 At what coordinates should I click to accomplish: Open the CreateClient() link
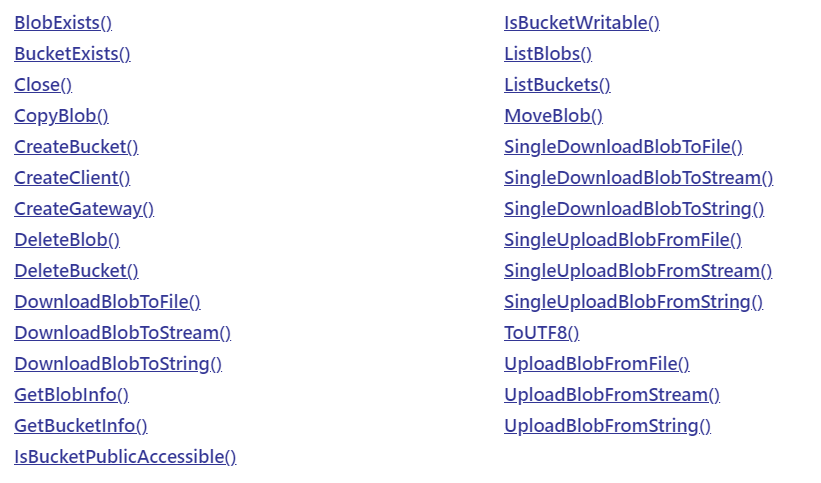(72, 178)
